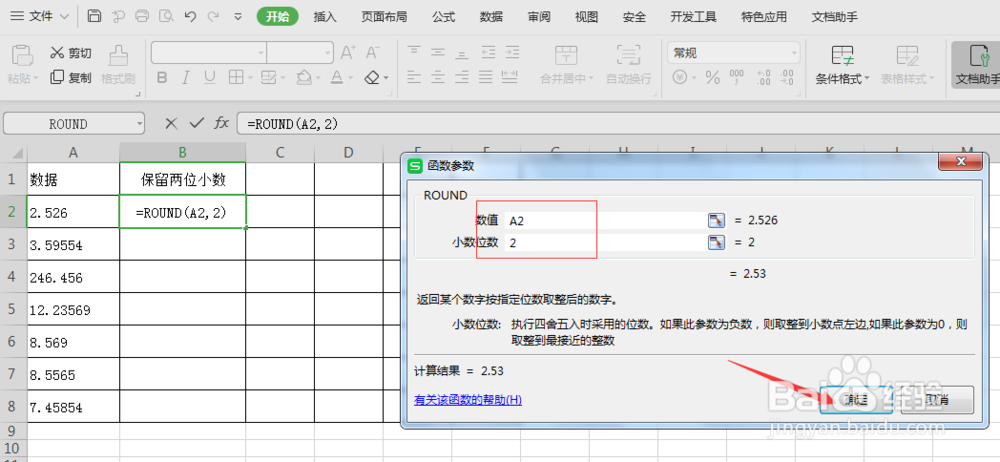1000x462 pixels.
Task: Open the ROUND name box dropdown
Action: pyautogui.click(x=139, y=124)
